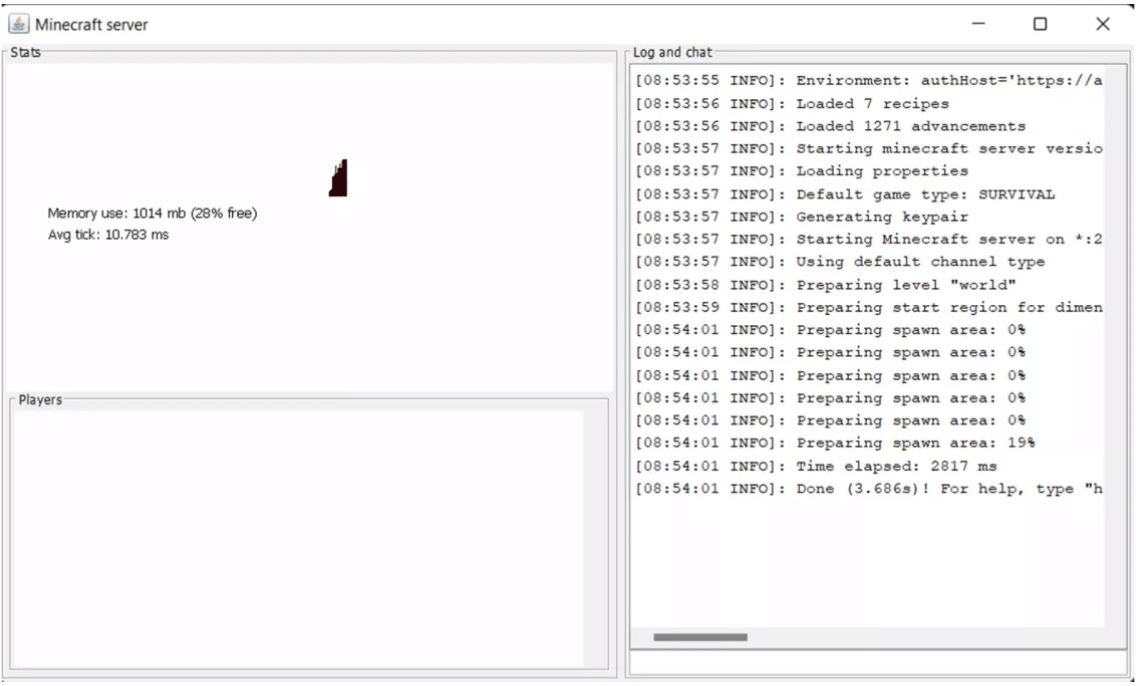Click the Java icon in the title bar

pyautogui.click(x=19, y=24)
